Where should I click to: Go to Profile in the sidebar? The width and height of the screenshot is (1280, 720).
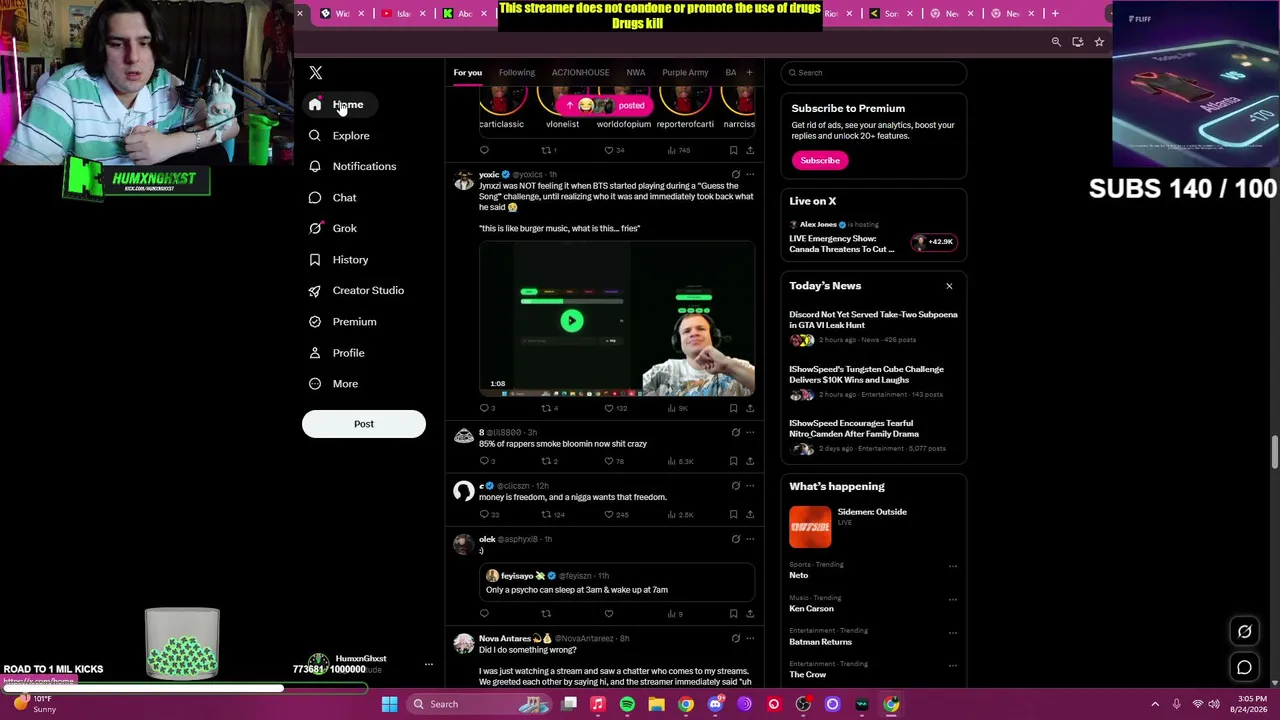[x=337, y=353]
